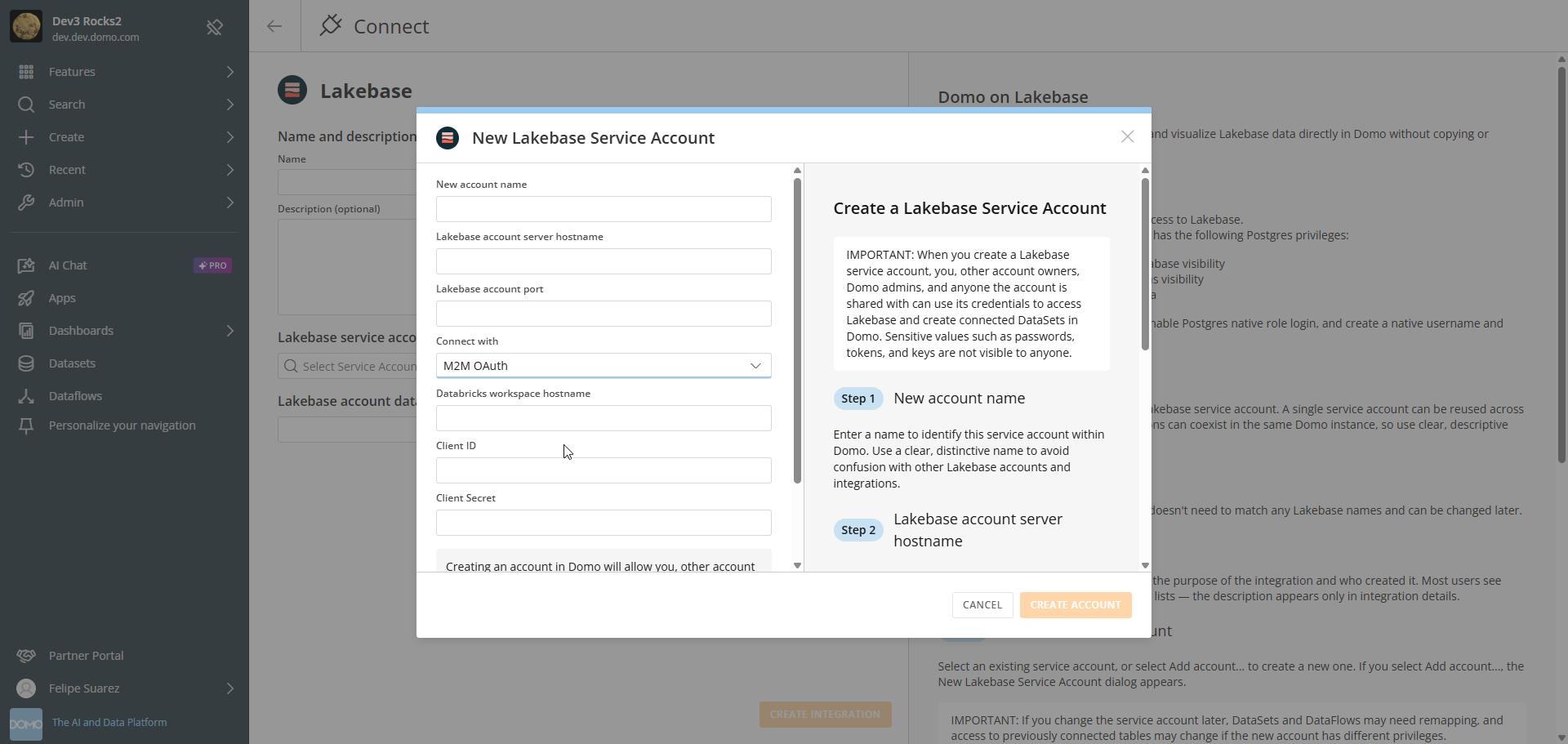Open the Connect with M2M OAuth dropdown
1568x744 pixels.
604,365
